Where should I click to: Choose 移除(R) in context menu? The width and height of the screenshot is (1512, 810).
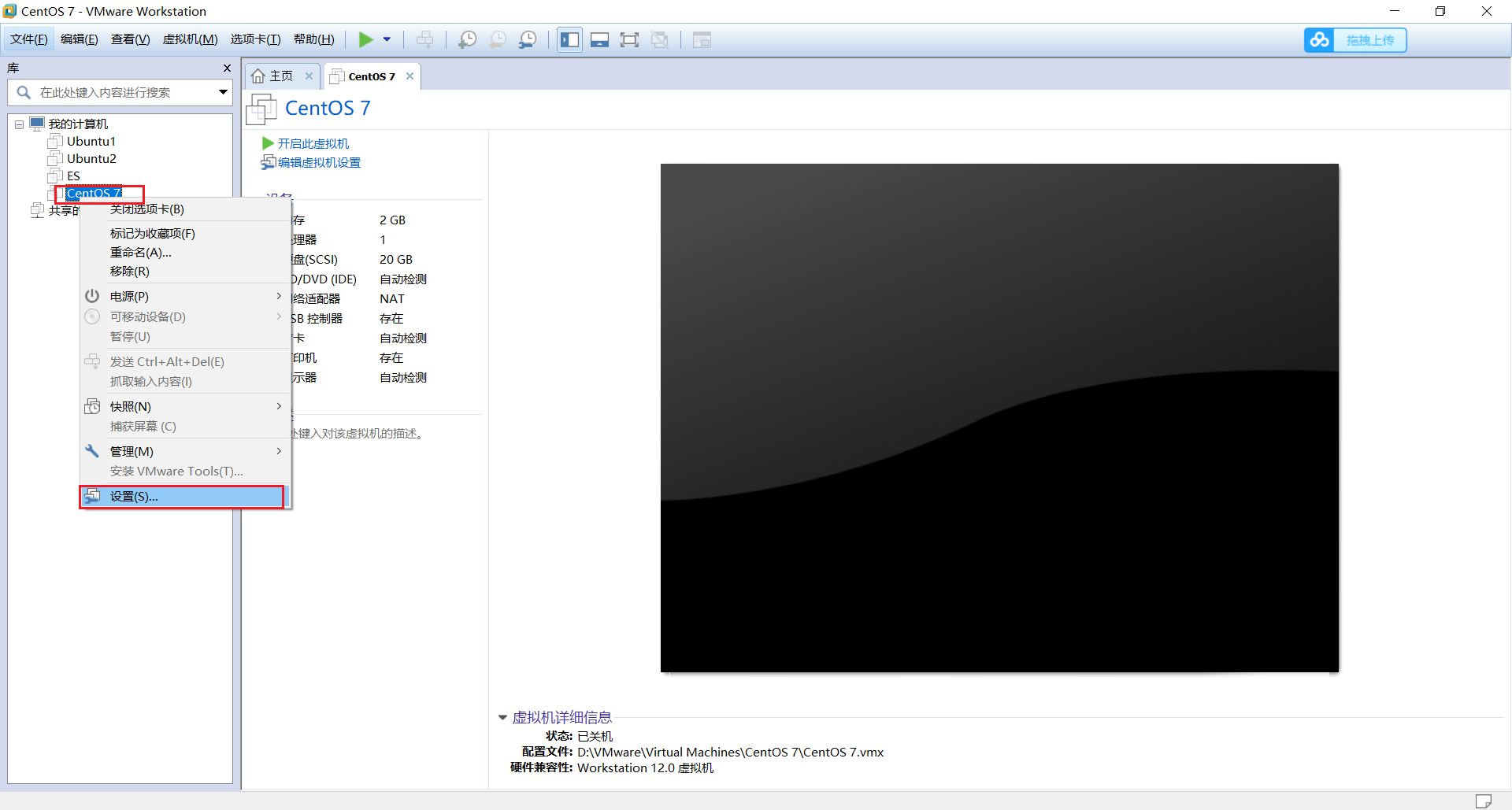click(186, 272)
